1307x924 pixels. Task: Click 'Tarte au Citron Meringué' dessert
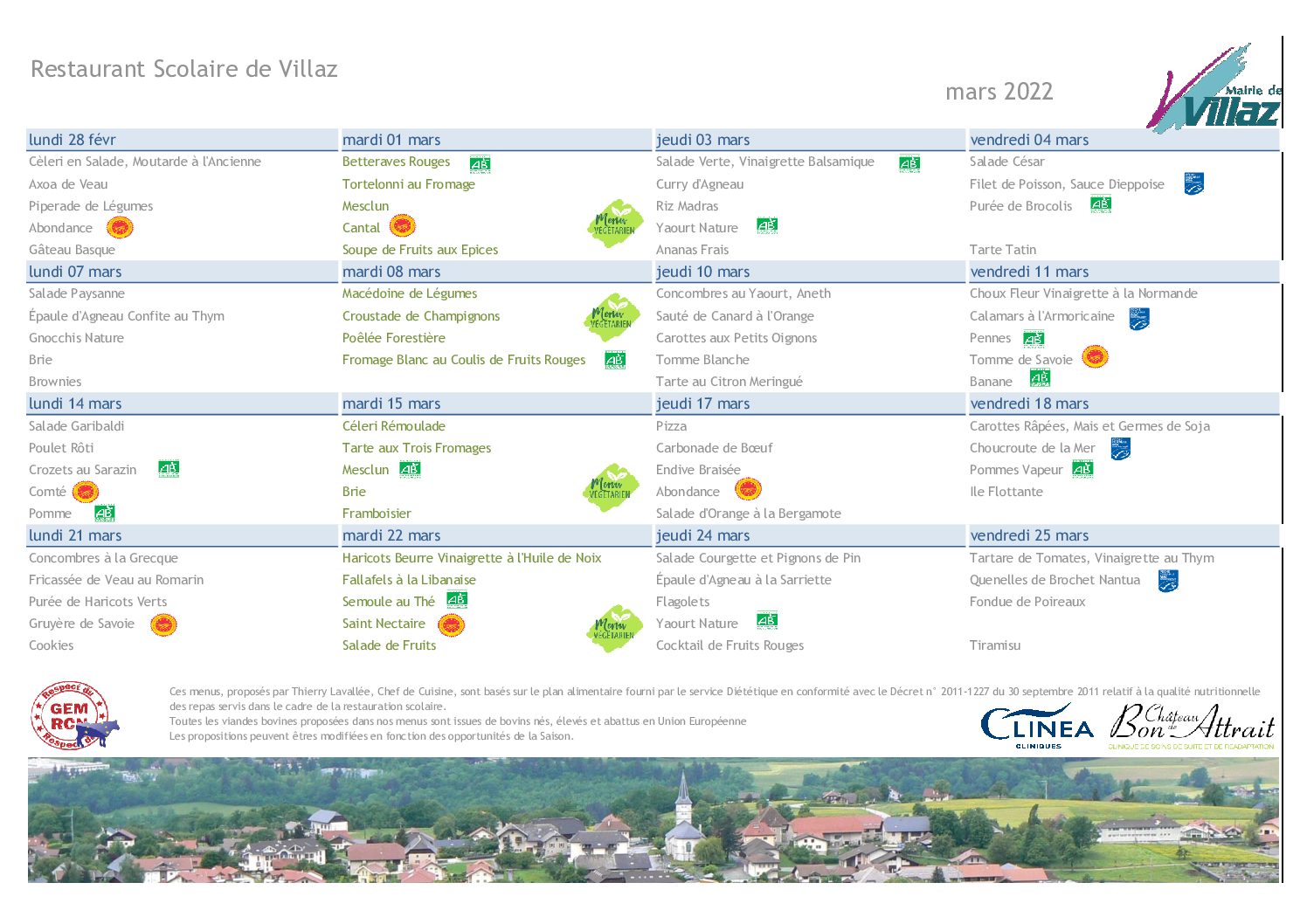[730, 382]
